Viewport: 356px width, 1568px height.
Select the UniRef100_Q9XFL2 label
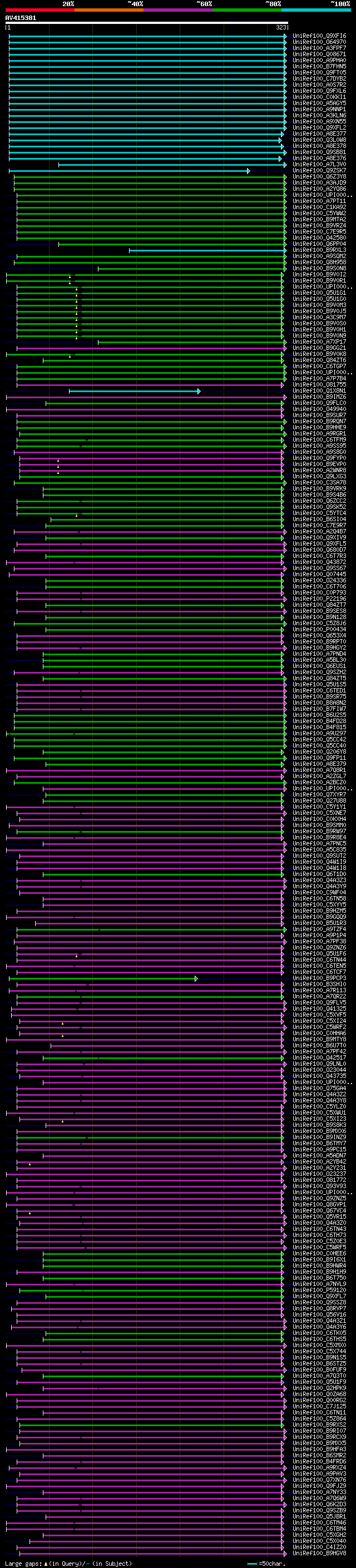[x=319, y=128]
